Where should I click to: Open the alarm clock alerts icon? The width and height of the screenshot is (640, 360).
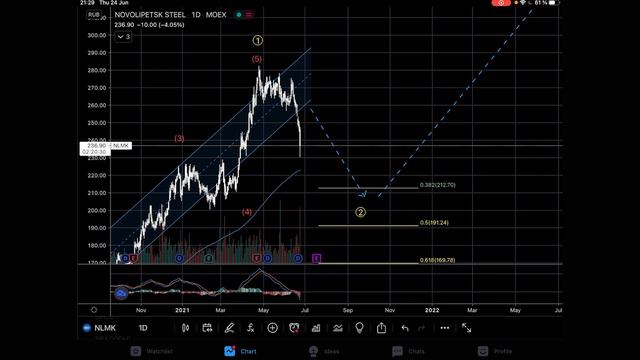click(294, 328)
